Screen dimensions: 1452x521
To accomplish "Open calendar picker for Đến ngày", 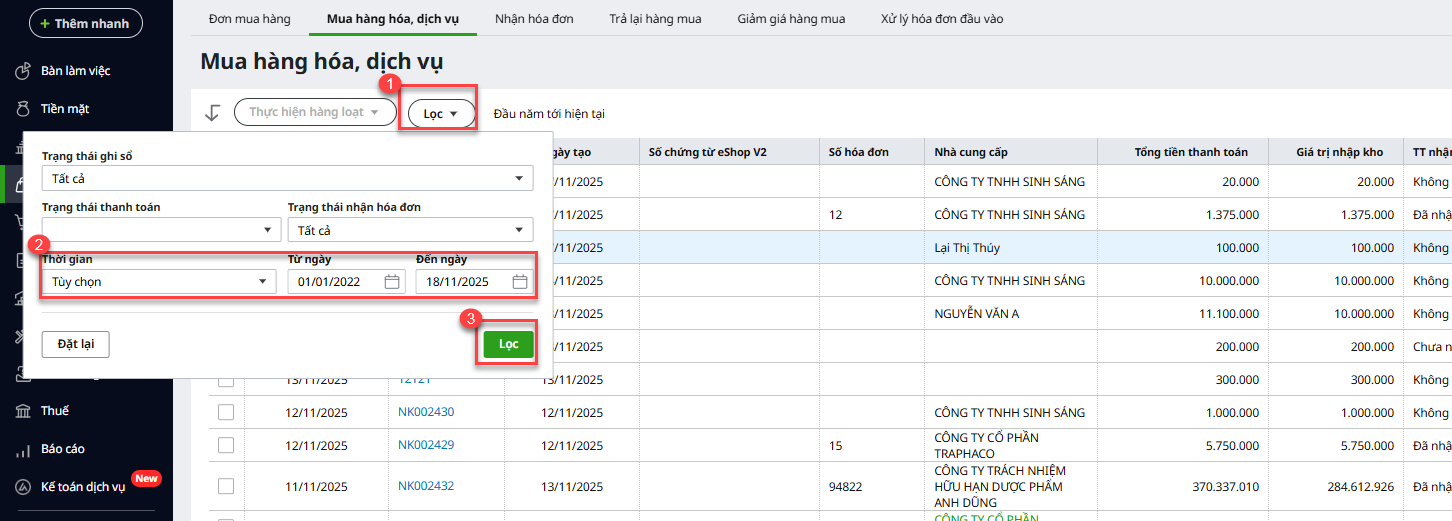I will click(520, 282).
